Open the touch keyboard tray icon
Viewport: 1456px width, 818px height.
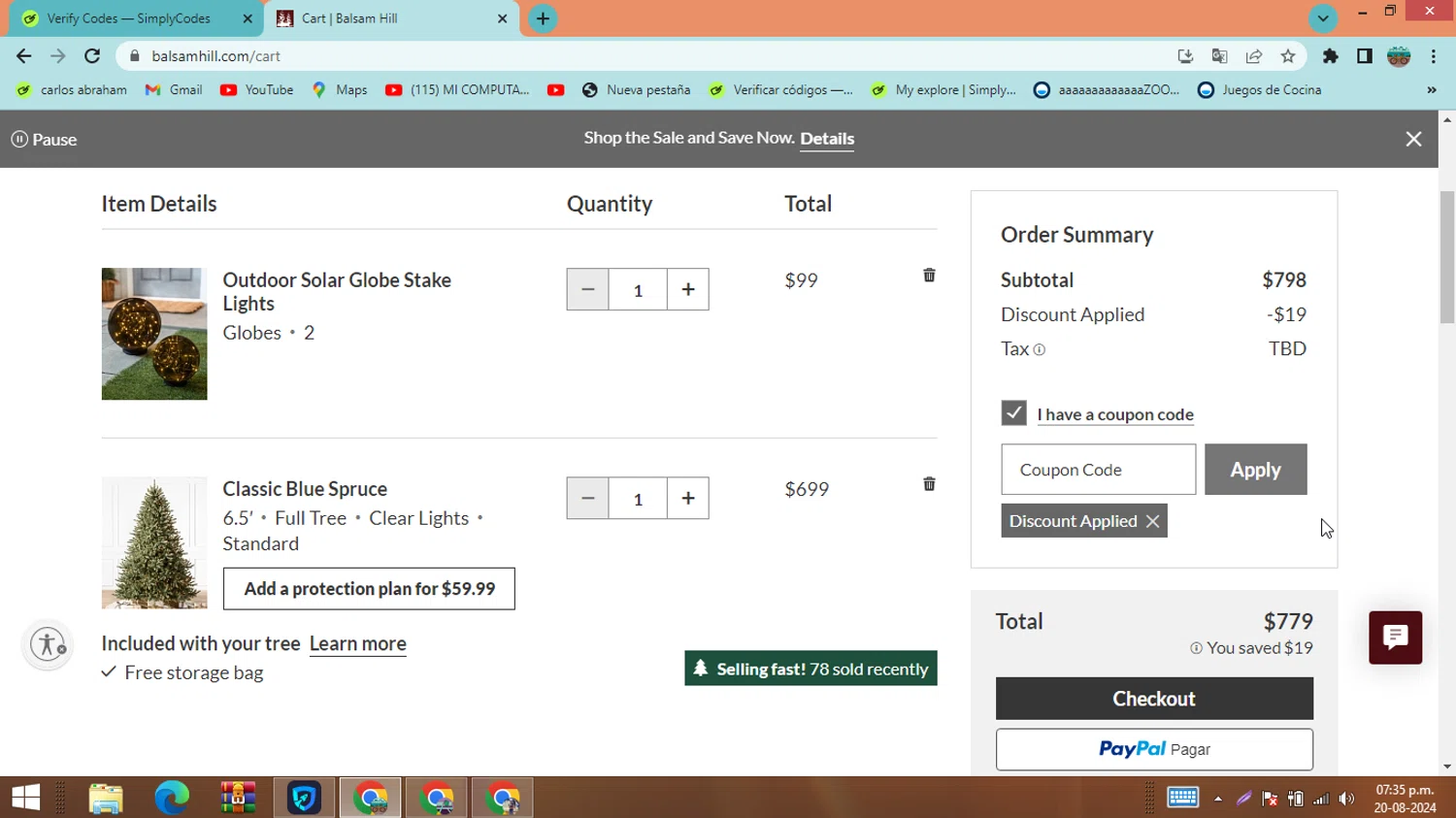coord(1182,798)
